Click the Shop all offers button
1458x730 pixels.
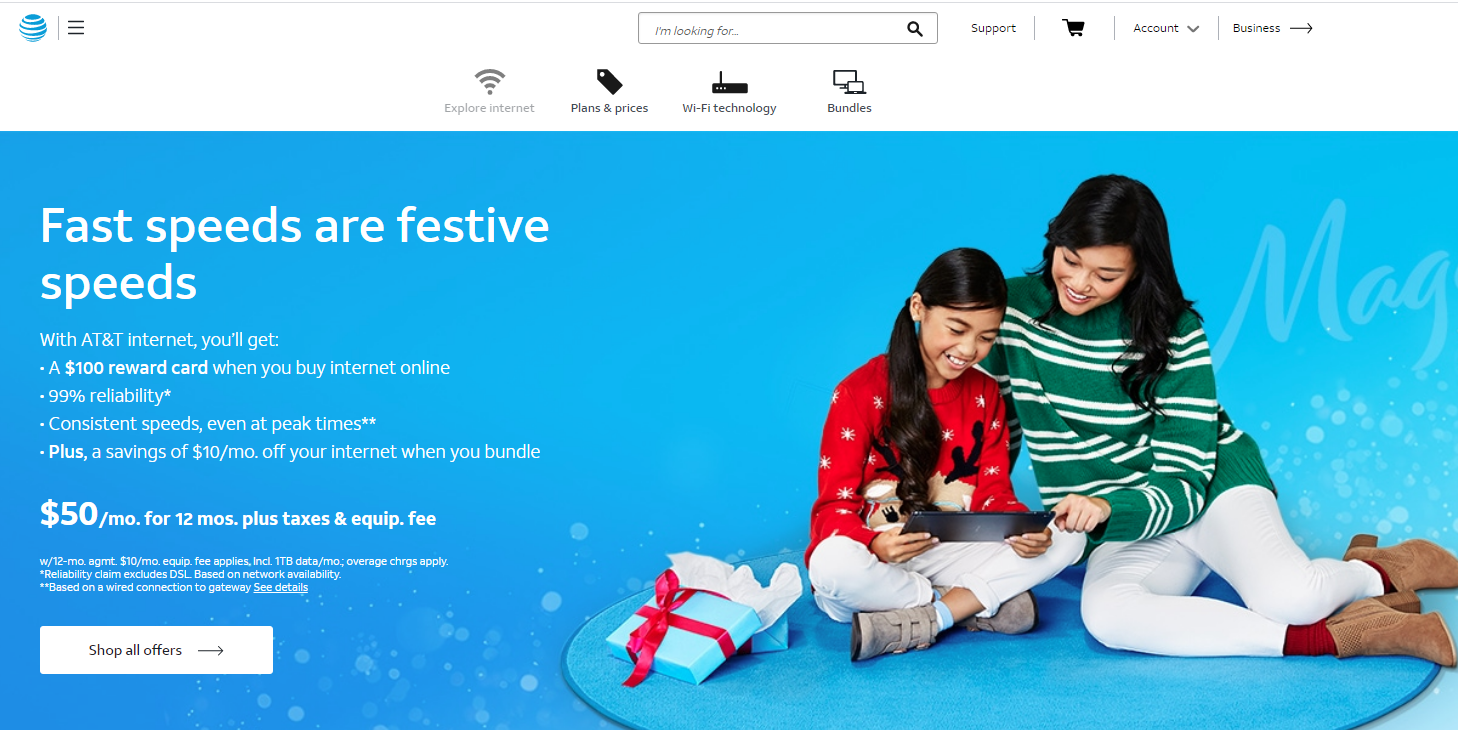tap(156, 650)
